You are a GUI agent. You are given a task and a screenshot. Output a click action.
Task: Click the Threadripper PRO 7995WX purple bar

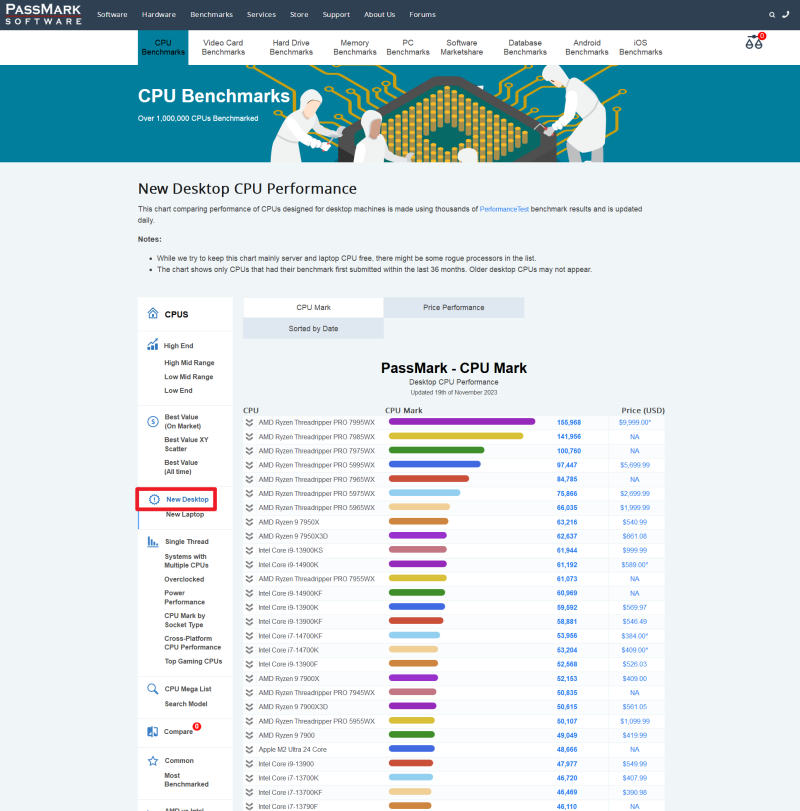pos(462,422)
